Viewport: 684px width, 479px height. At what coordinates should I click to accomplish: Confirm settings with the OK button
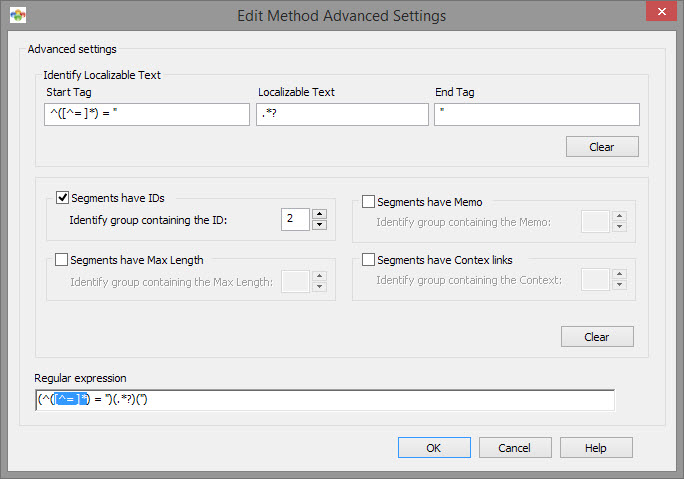point(434,448)
